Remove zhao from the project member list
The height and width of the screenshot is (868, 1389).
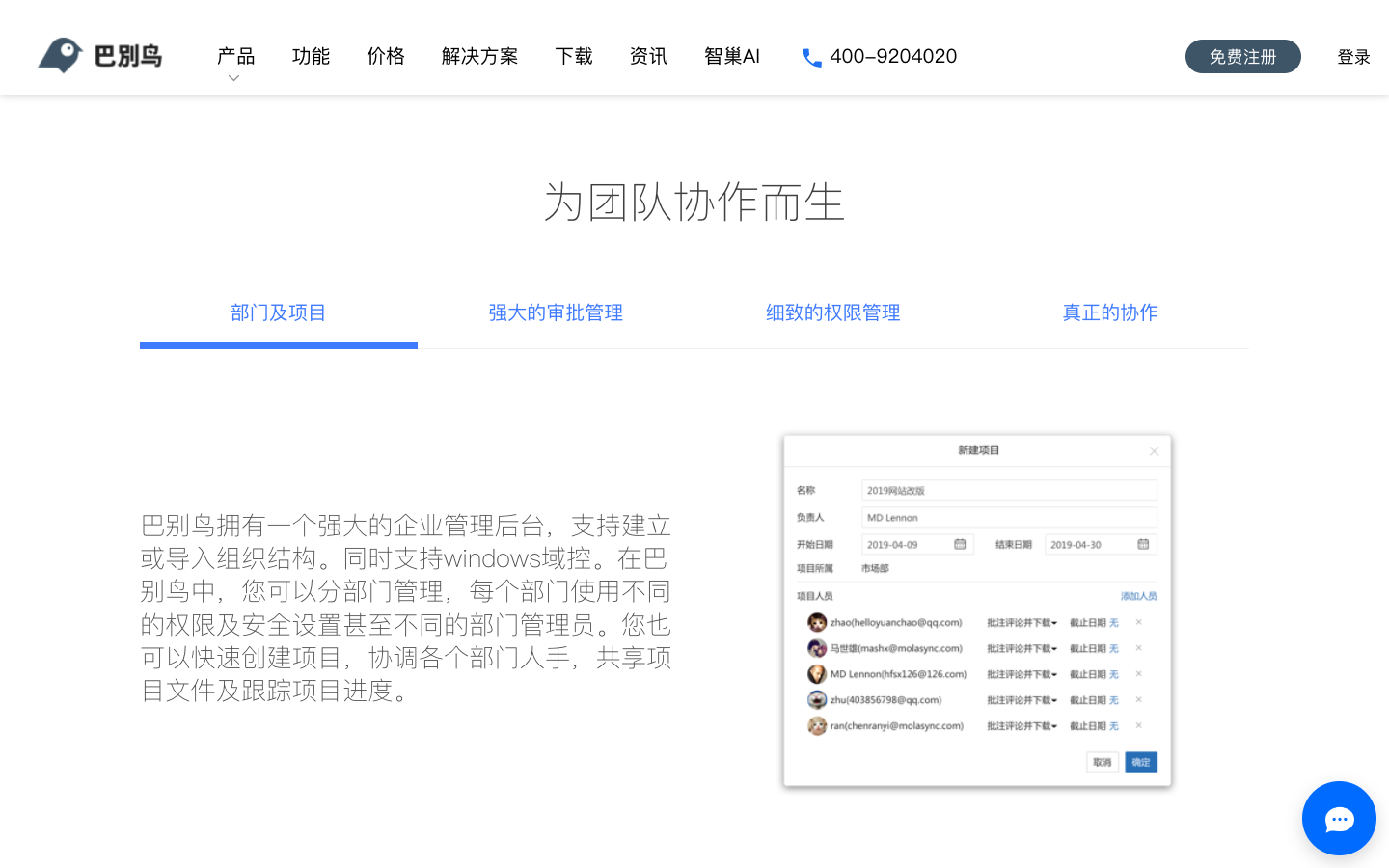pos(1138,622)
